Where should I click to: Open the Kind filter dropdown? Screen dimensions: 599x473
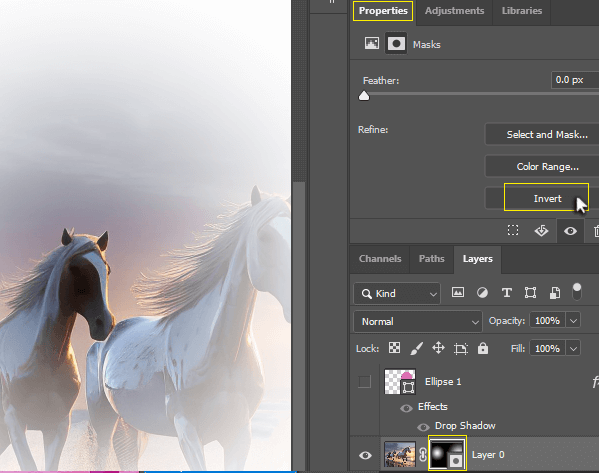click(x=397, y=293)
